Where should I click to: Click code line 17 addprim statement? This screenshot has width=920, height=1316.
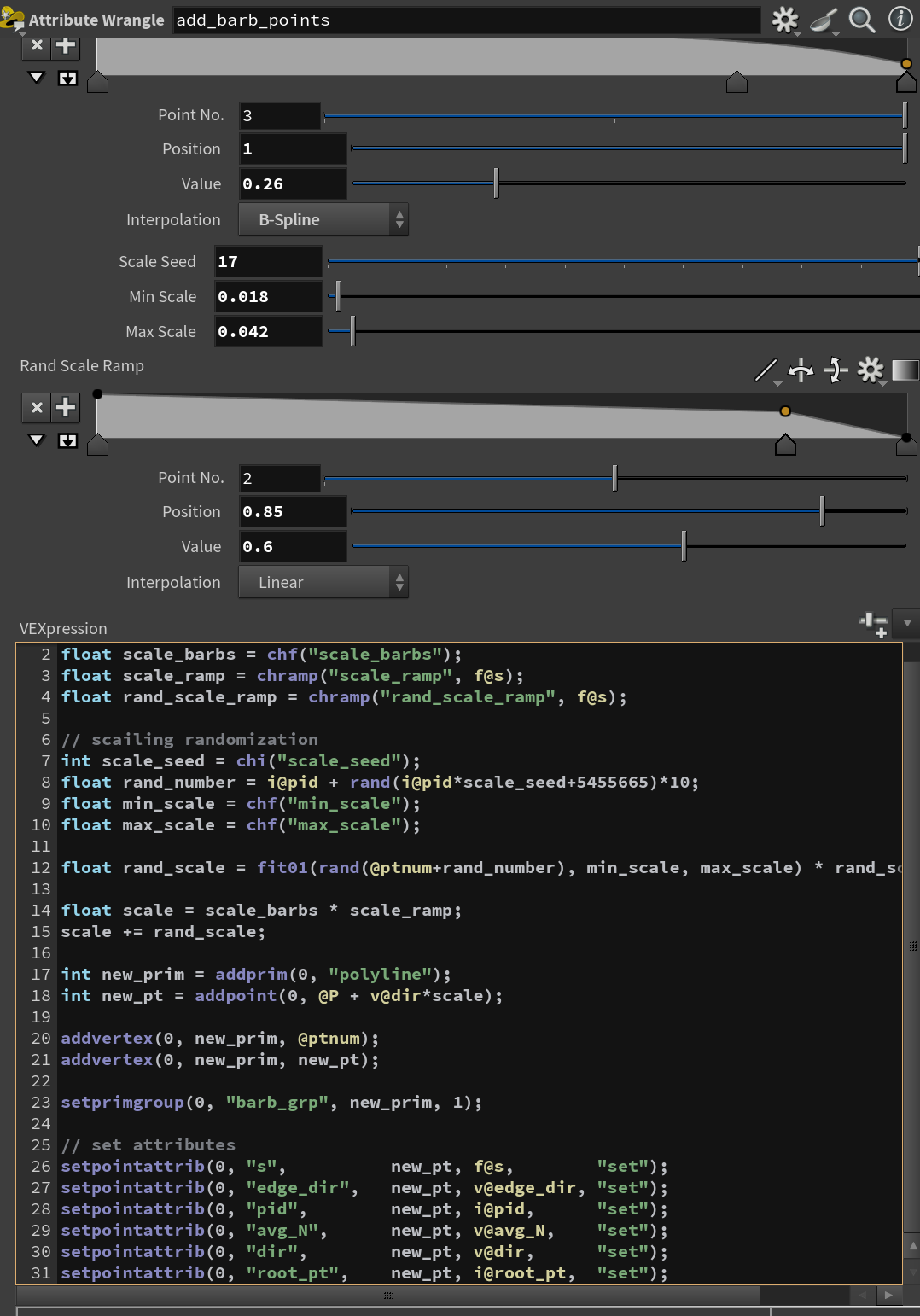256,974
